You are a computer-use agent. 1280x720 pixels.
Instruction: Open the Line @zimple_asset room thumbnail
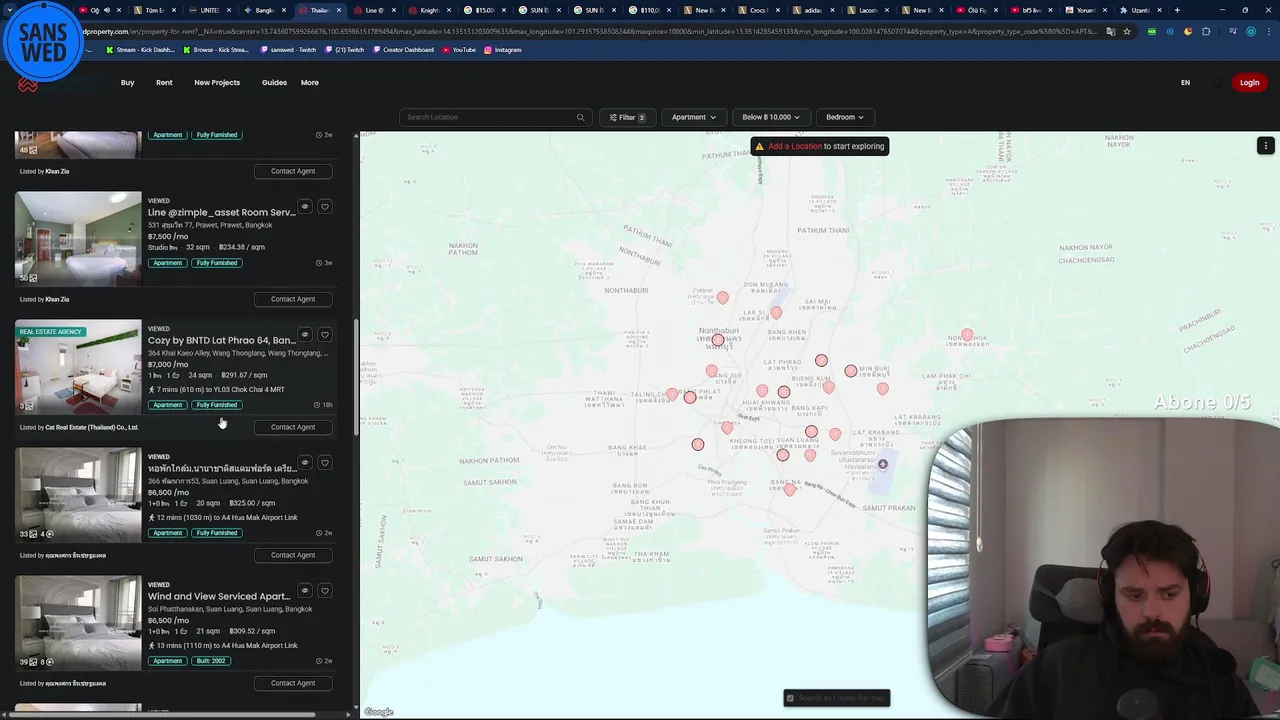(78, 238)
